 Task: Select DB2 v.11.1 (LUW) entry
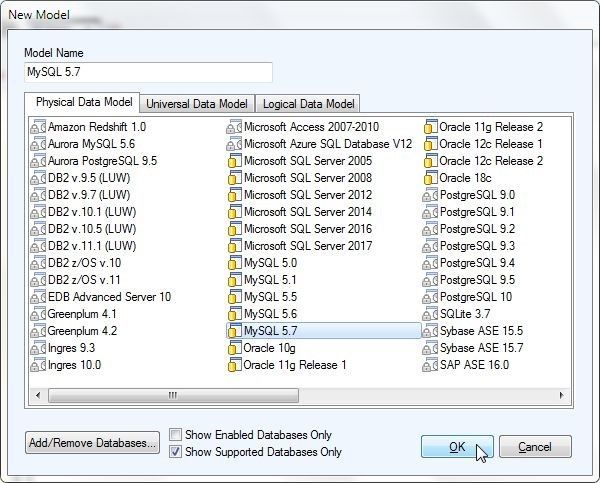click(x=83, y=246)
